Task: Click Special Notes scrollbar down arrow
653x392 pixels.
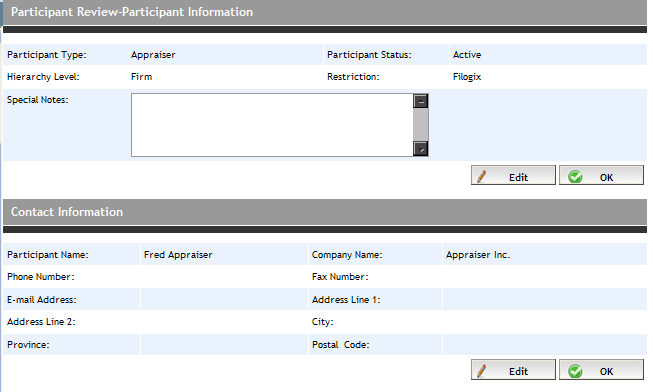Action: 421,149
